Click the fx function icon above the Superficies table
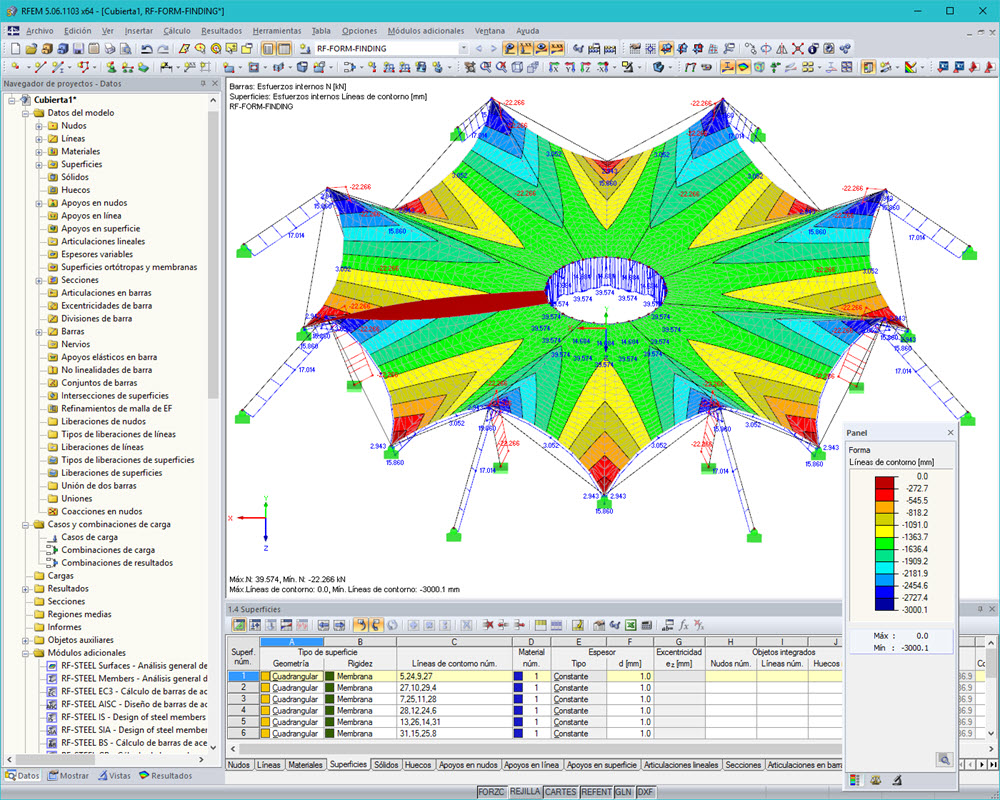Screen dimensions: 1000x800 (684, 625)
